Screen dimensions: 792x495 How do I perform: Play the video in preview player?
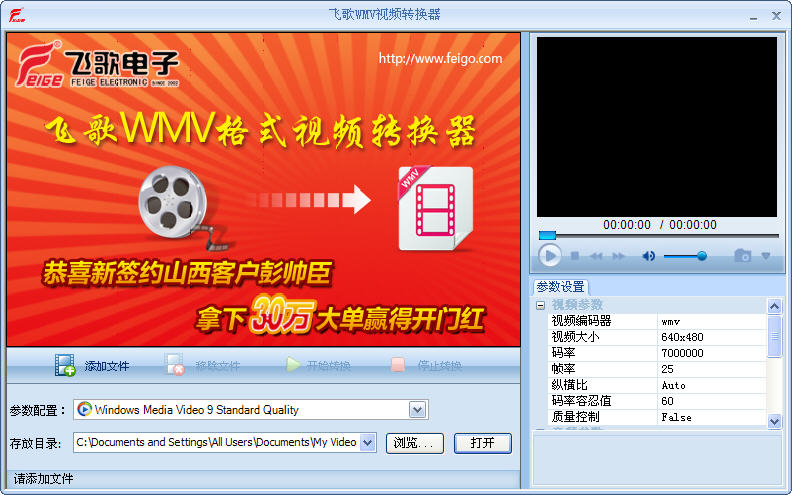click(x=550, y=256)
